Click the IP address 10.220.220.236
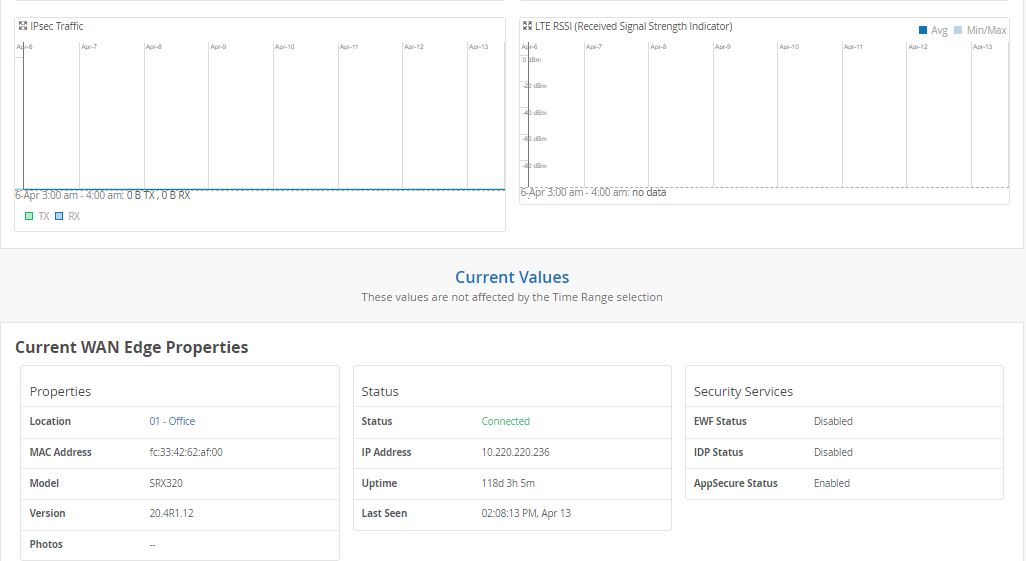Screen dimensions: 1026x561 click(x=515, y=453)
